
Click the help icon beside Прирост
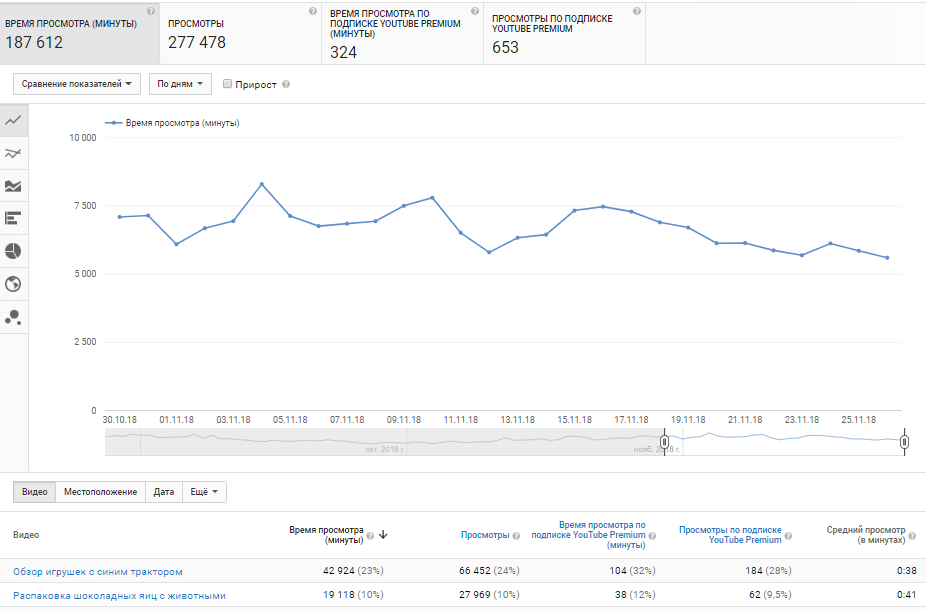coord(286,85)
